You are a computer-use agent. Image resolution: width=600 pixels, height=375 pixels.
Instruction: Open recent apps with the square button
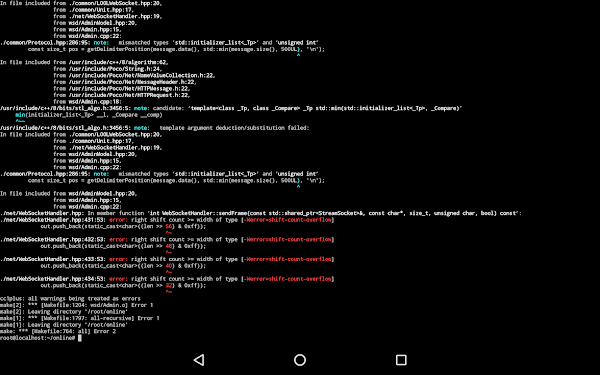pyautogui.click(x=401, y=360)
